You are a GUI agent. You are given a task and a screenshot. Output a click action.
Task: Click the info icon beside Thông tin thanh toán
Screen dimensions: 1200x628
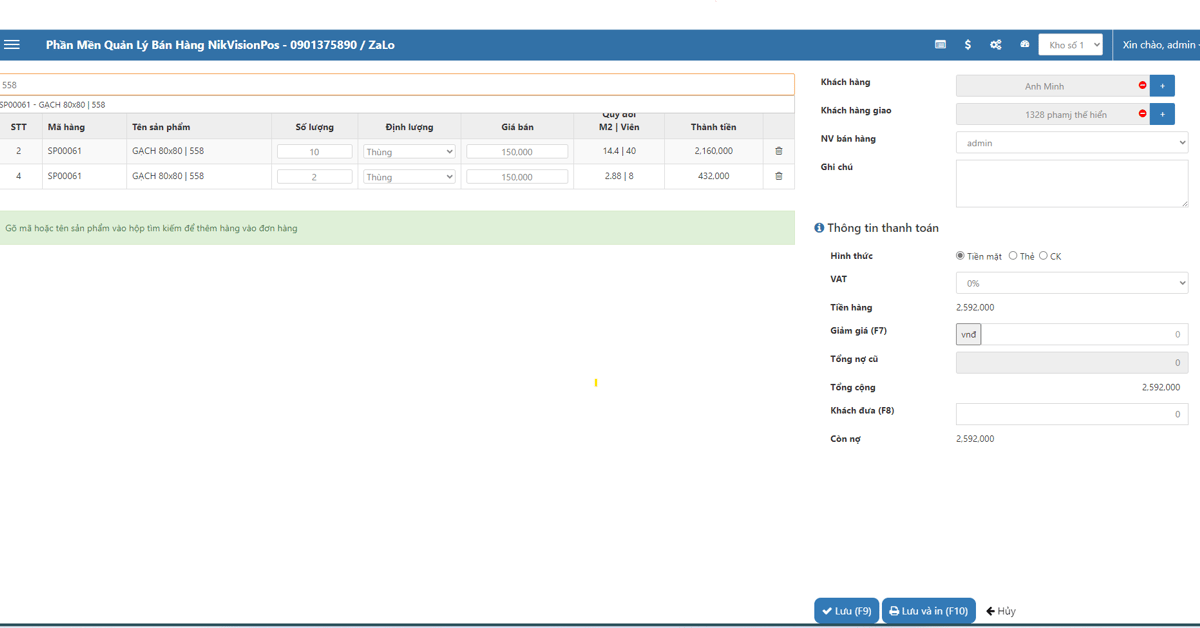click(x=819, y=228)
